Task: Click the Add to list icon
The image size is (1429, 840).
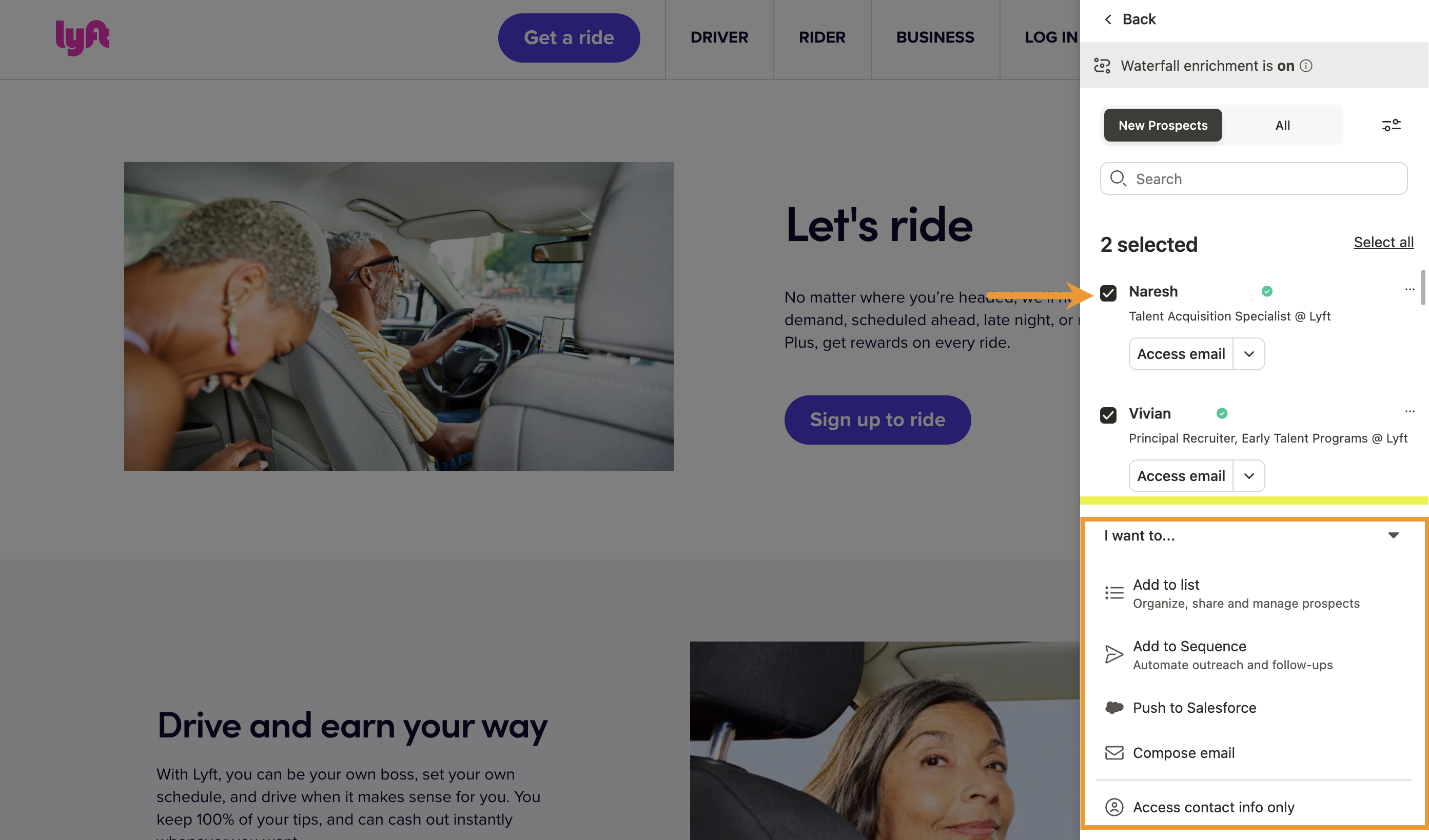Action: (x=1114, y=593)
